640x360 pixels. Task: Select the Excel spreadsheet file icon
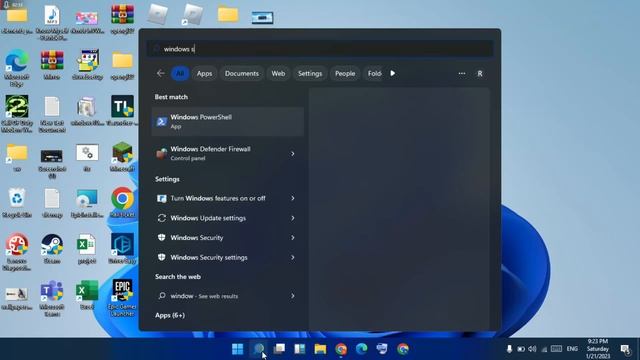[87, 249]
